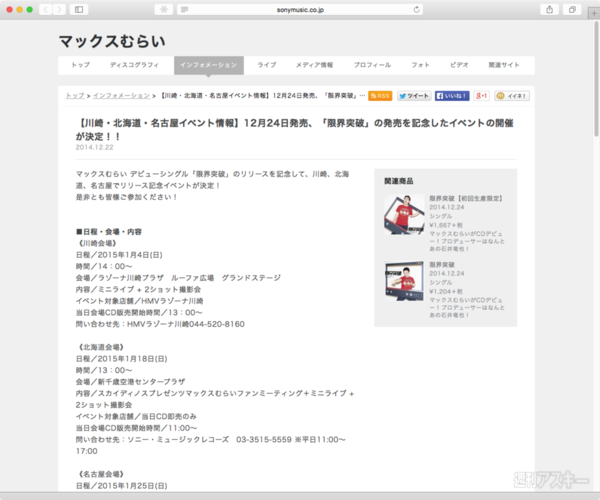The width and height of the screenshot is (600, 500).
Task: Click the インフォメーション breadcrumb link
Action: [121, 96]
